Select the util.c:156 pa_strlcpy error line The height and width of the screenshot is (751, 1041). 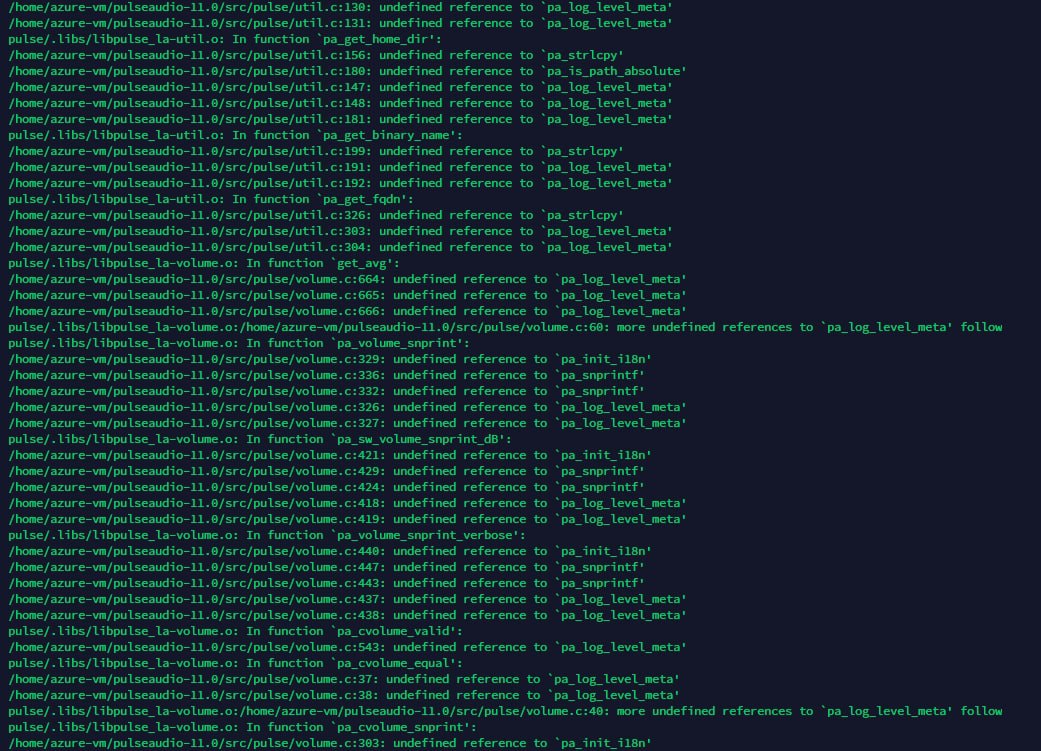(316, 55)
